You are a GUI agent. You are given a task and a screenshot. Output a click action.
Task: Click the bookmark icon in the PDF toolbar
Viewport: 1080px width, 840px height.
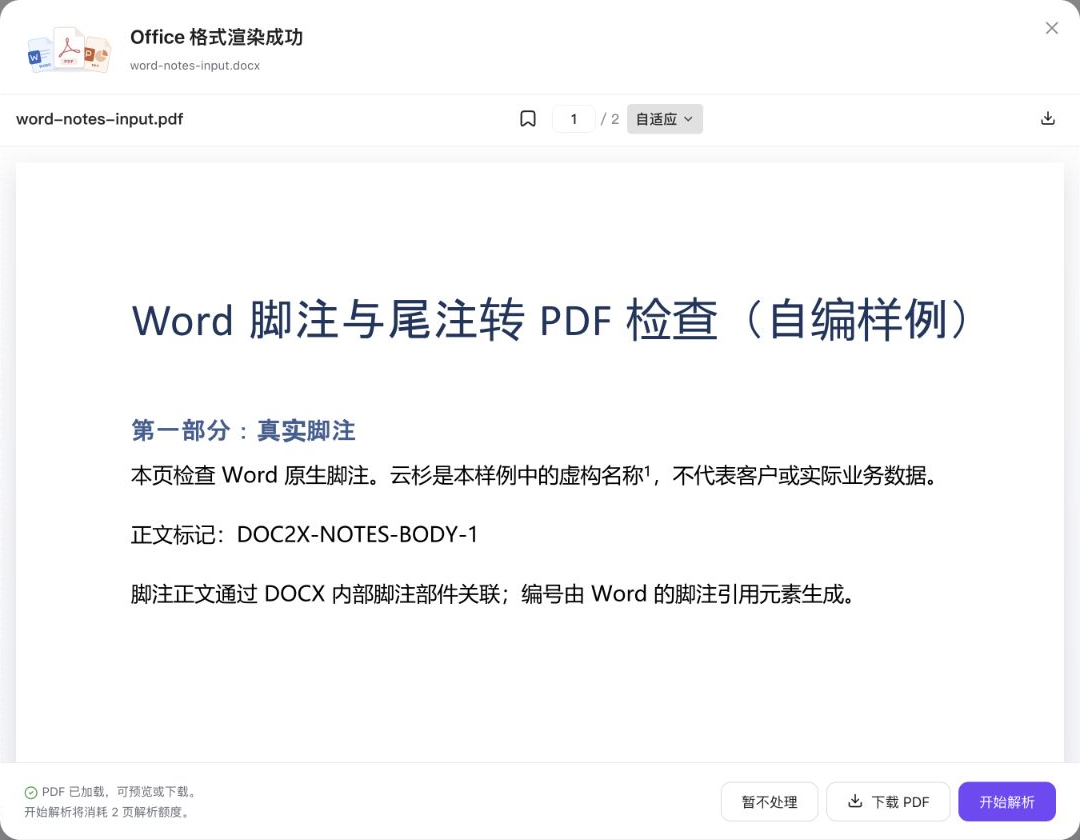(528, 119)
